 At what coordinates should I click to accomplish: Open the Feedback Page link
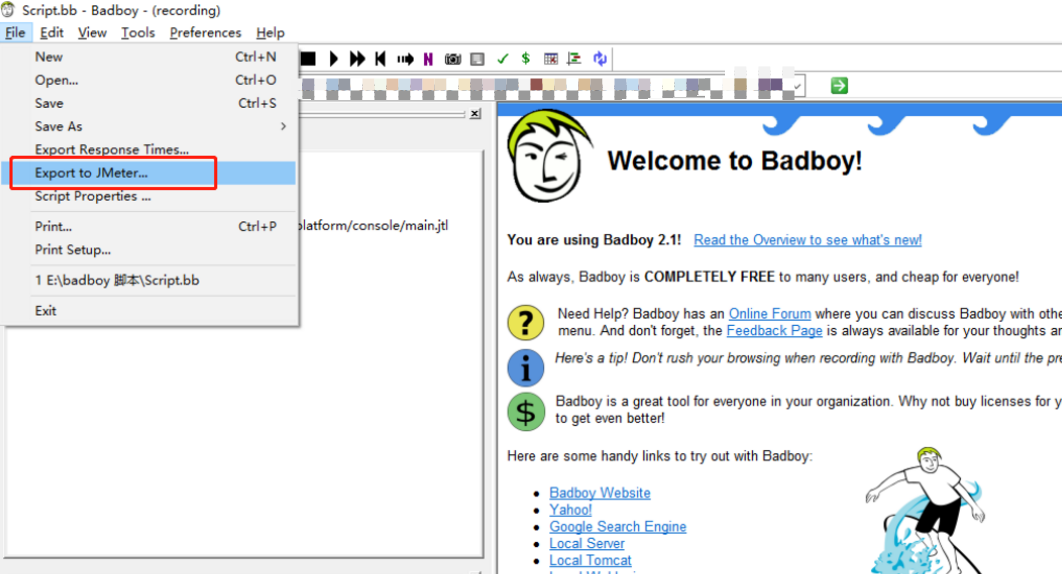(774, 331)
